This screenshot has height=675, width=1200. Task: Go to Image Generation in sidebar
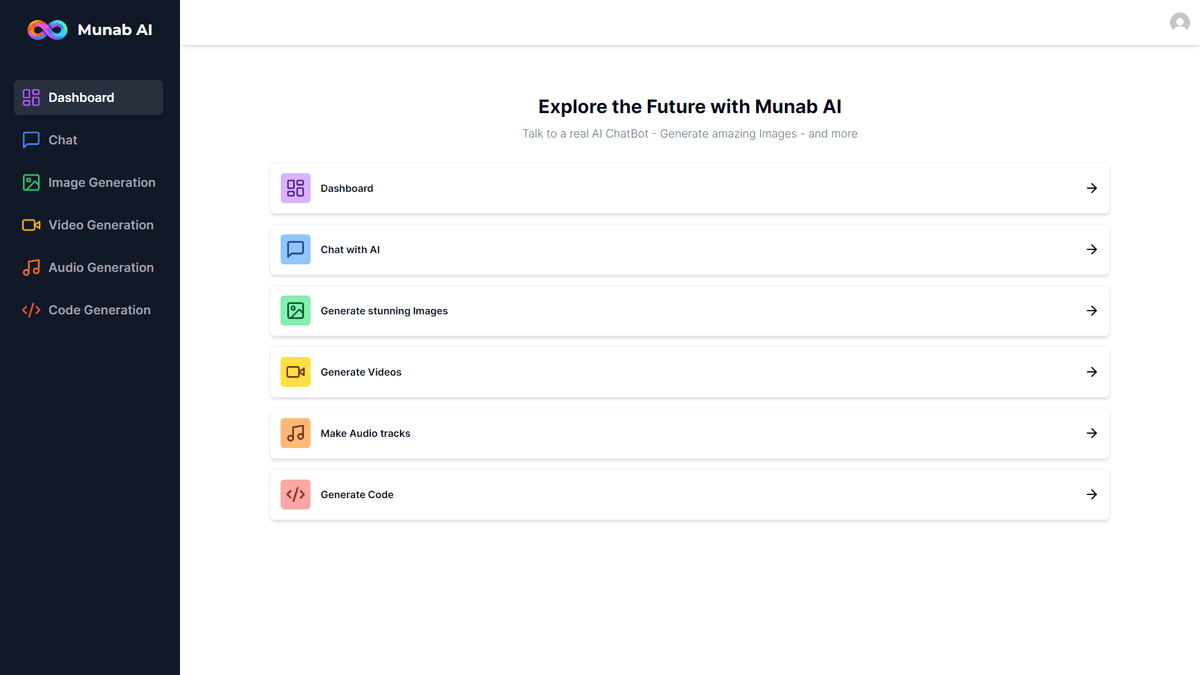click(x=101, y=183)
